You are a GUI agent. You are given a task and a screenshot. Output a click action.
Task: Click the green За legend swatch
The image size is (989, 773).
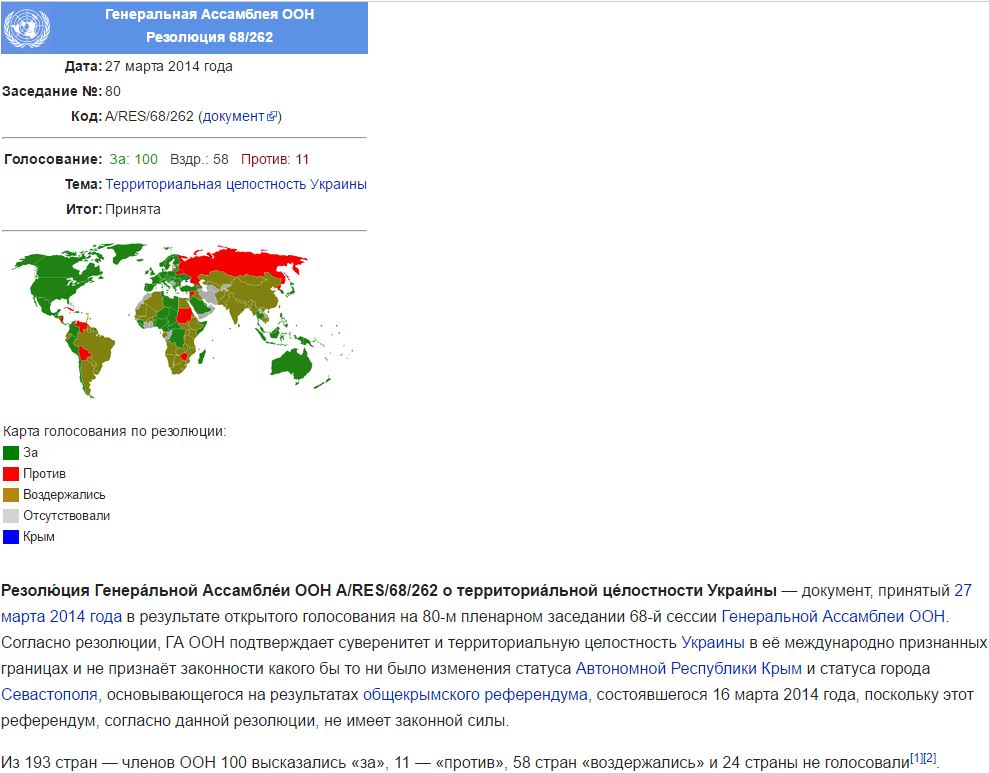[11, 453]
